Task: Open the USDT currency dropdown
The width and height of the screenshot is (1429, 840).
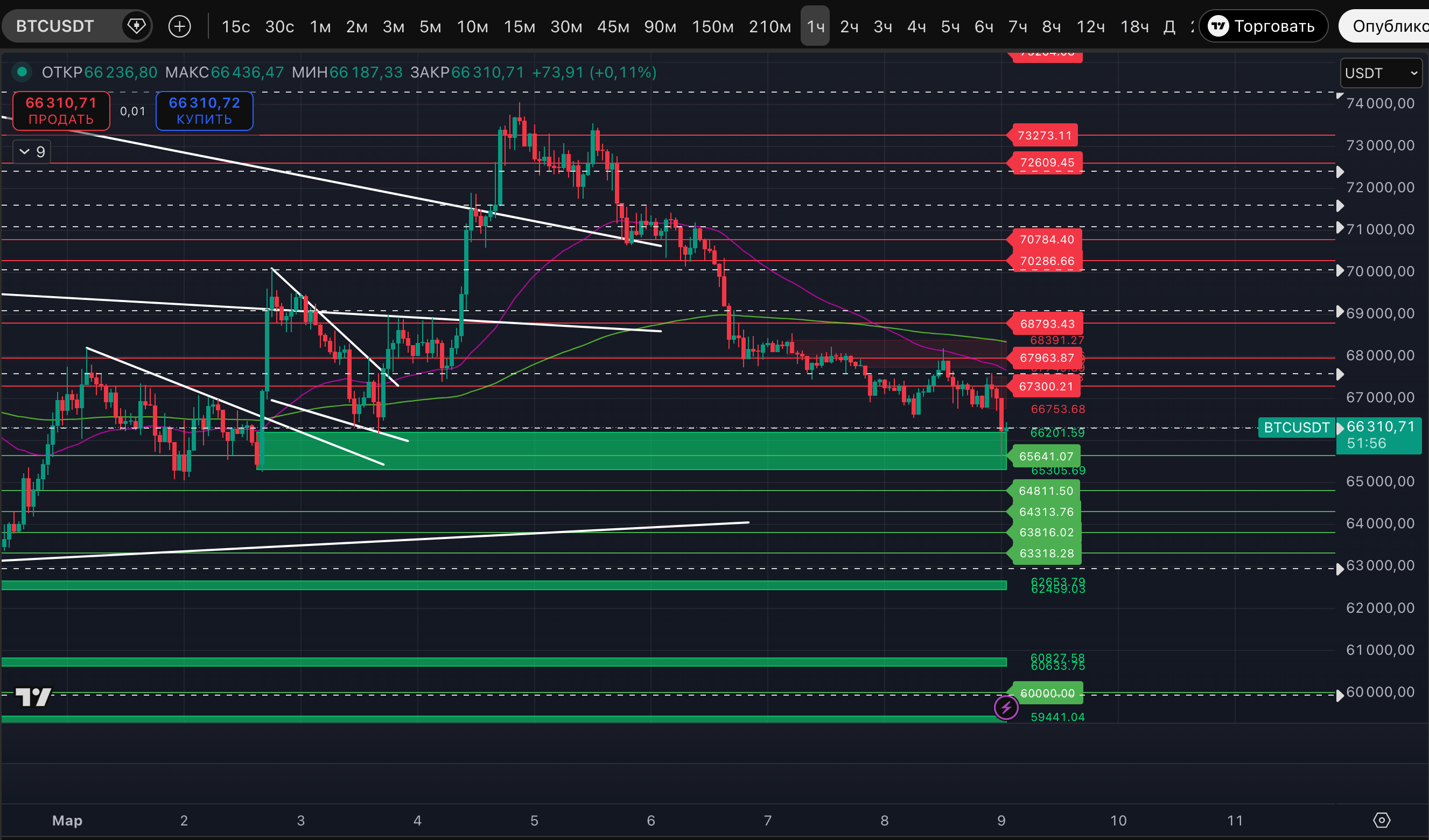Action: (x=1381, y=73)
